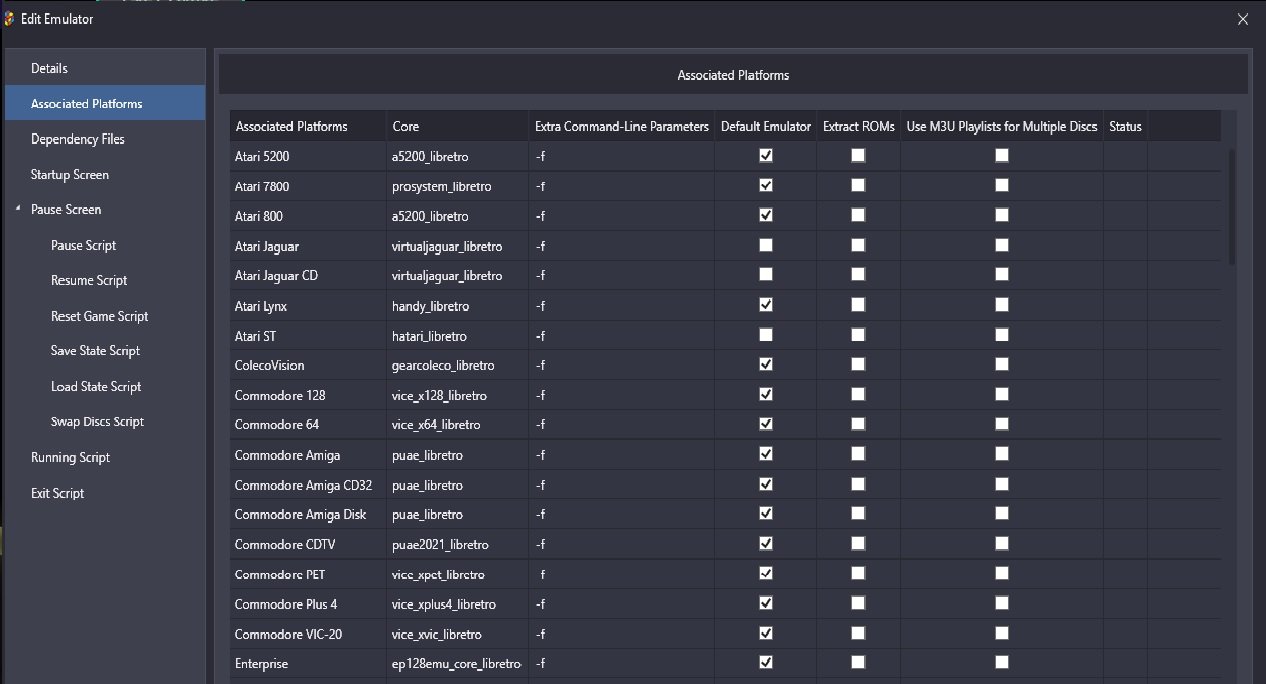Select the Atari 5200 platform cell

click(308, 156)
